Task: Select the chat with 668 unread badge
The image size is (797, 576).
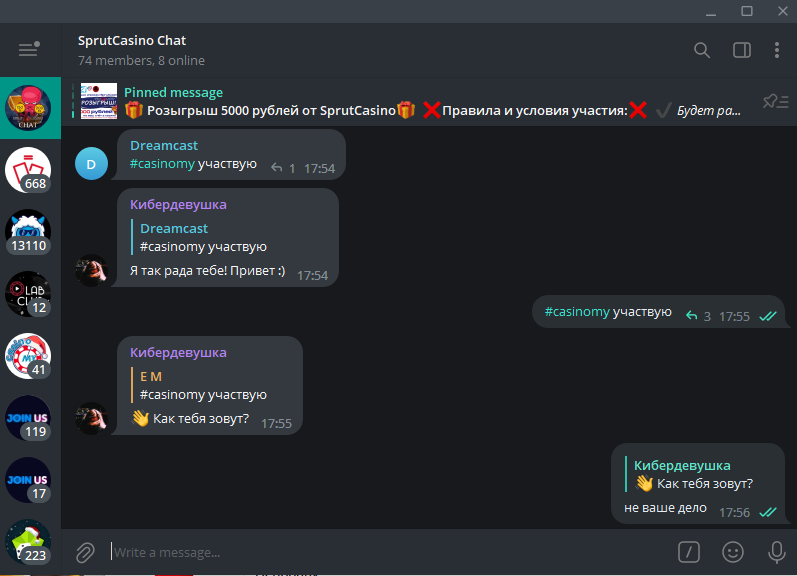Action: [28, 169]
